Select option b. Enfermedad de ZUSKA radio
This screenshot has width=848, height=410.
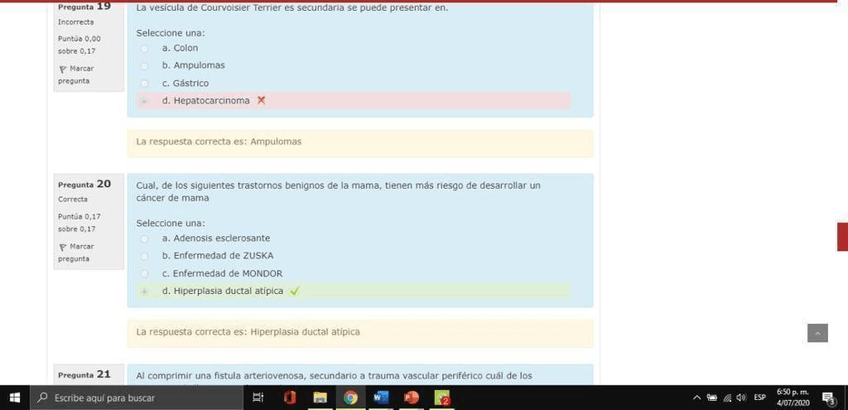pyautogui.click(x=144, y=256)
